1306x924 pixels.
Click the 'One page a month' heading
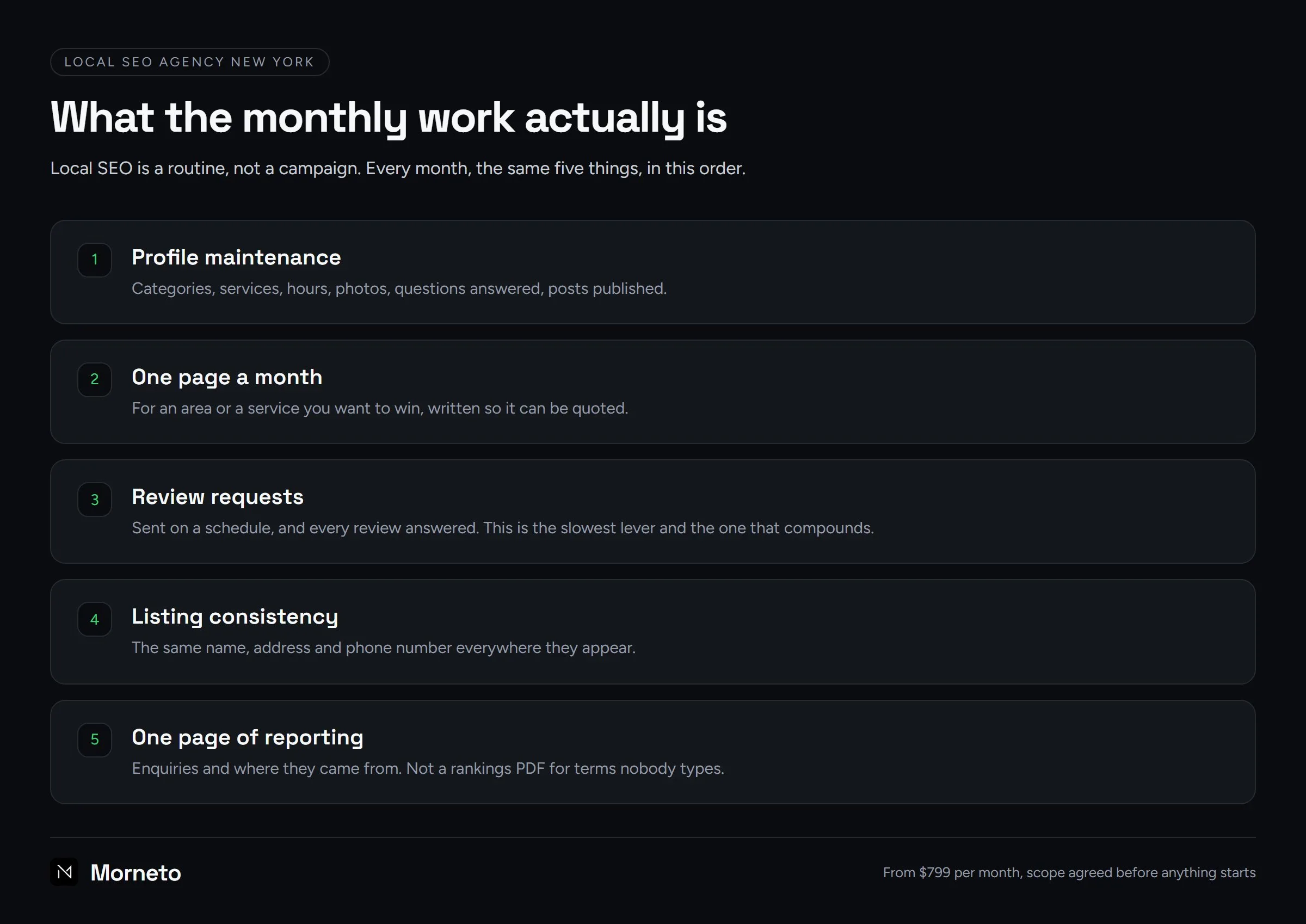227,378
